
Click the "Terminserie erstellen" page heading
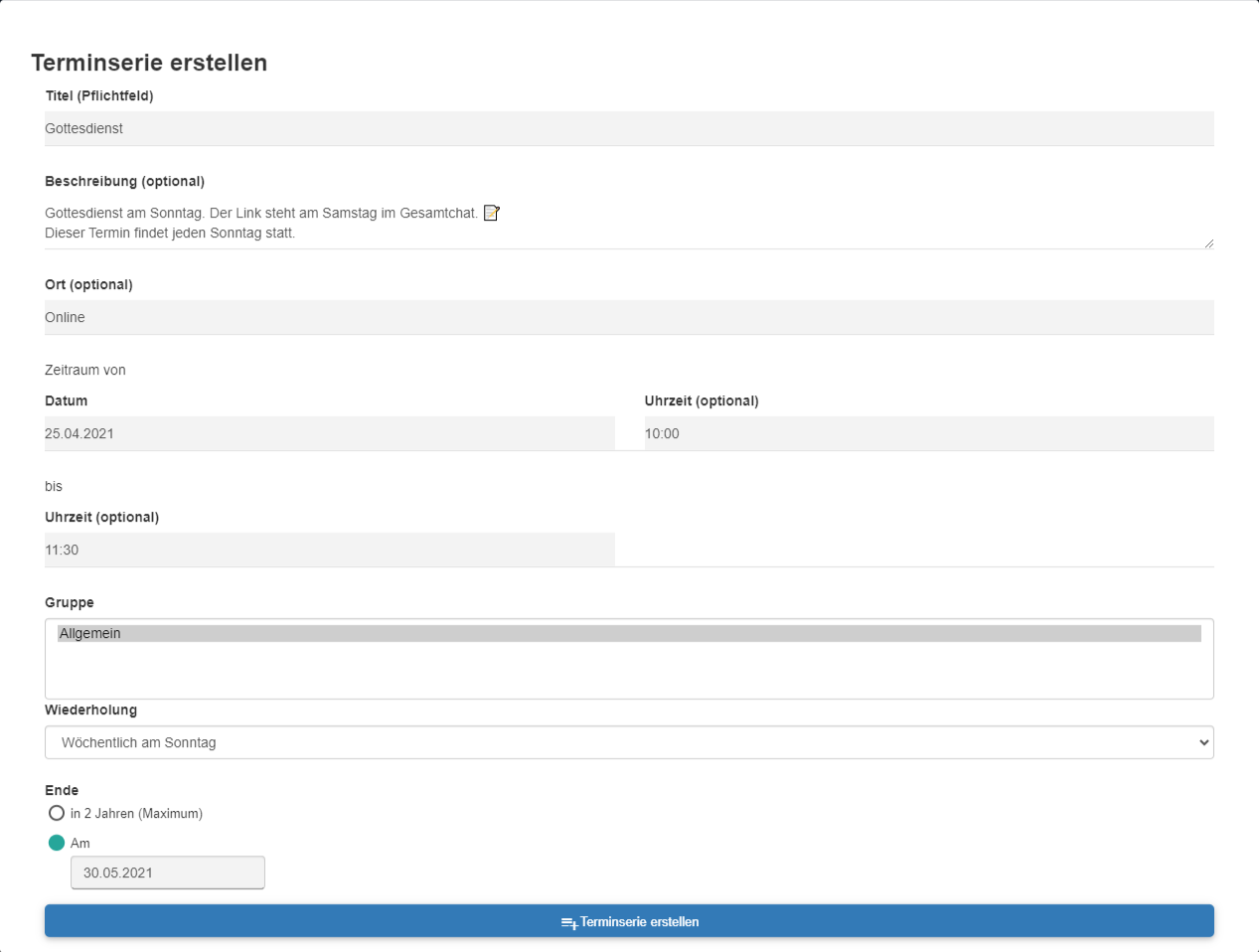coord(149,63)
